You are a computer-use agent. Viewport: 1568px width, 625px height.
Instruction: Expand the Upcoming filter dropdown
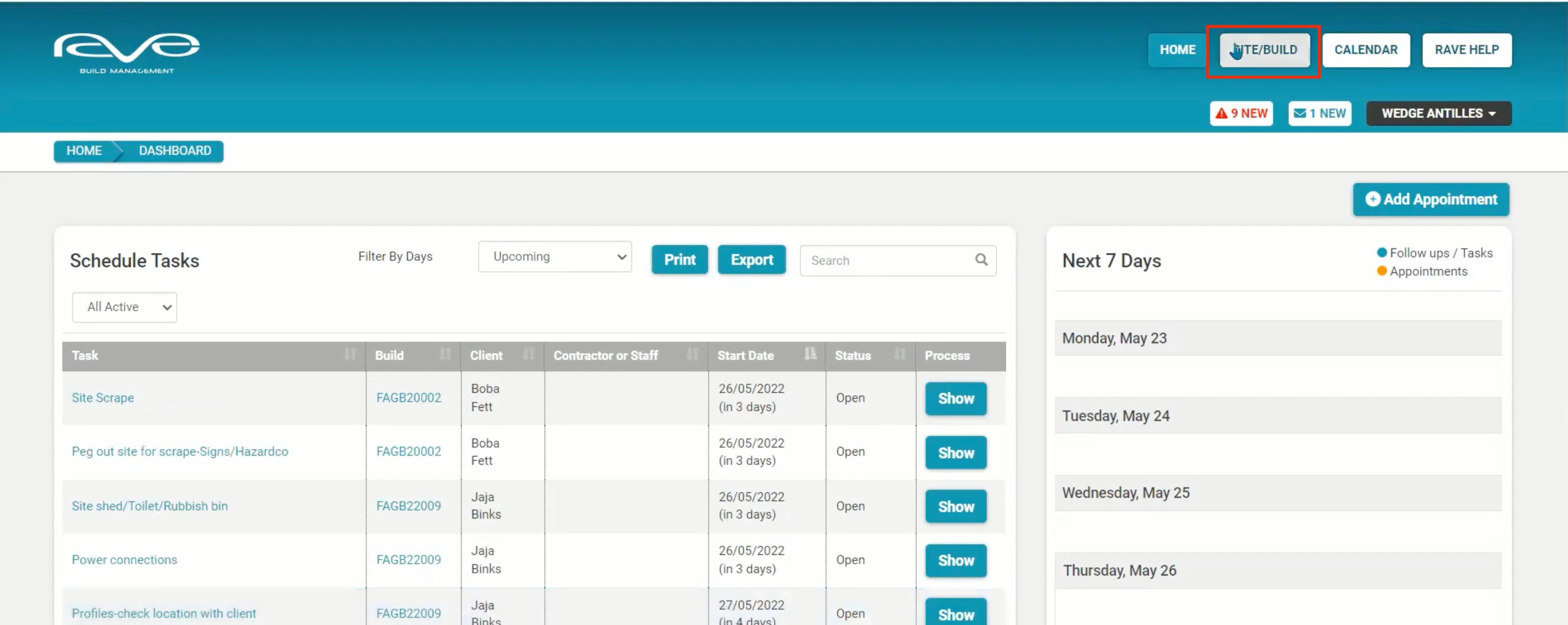click(555, 257)
